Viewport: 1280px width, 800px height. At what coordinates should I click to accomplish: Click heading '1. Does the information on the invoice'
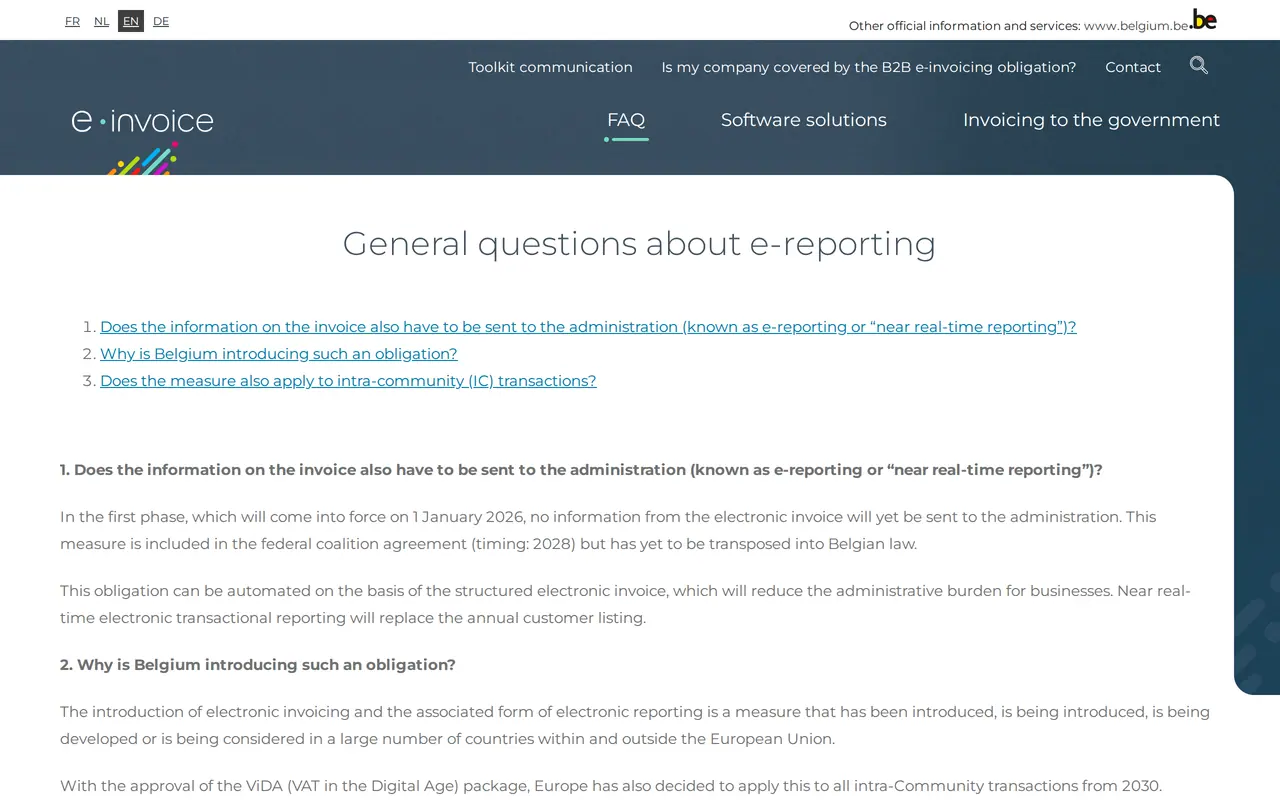pyautogui.click(x=581, y=470)
